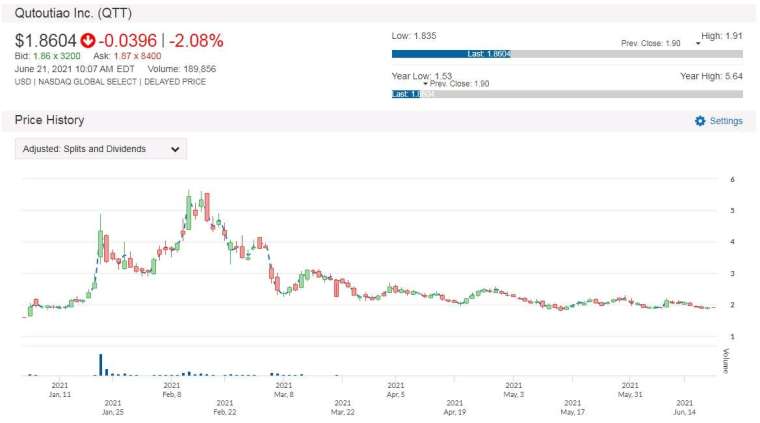Screen dimensions: 760x423
Task: Click the Volume: 189,856 text
Action: (x=182, y=69)
